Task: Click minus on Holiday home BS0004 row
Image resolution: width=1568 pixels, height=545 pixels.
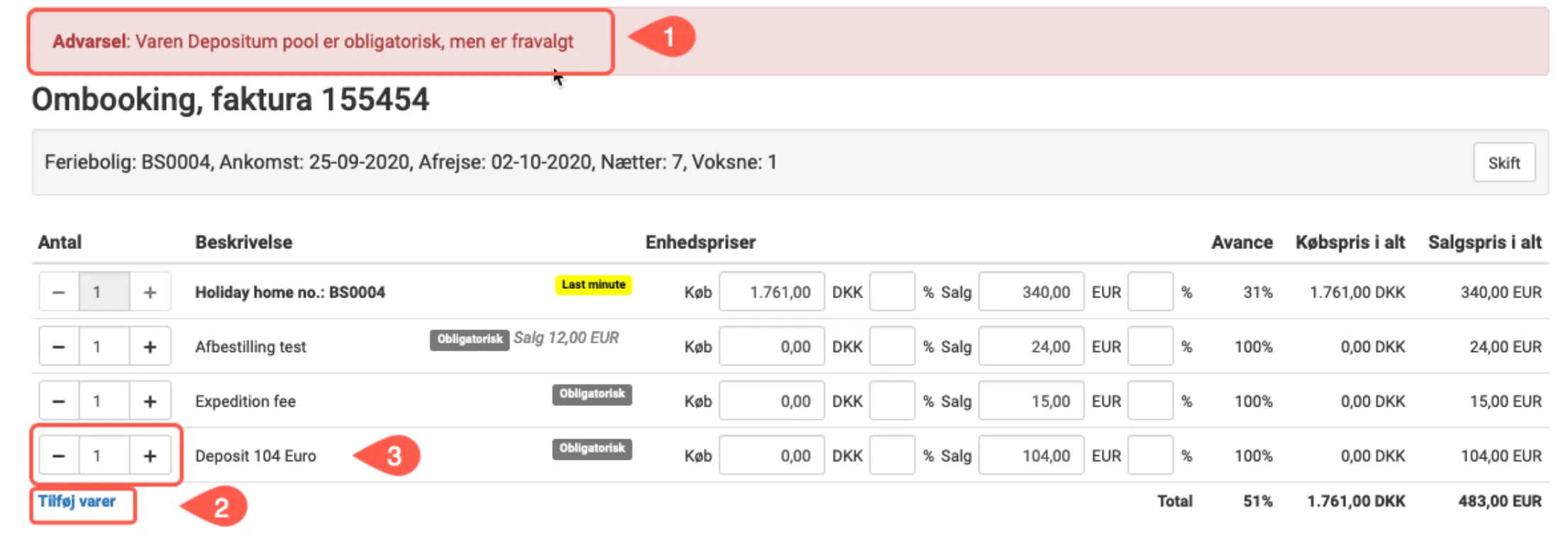Action: coord(59,292)
